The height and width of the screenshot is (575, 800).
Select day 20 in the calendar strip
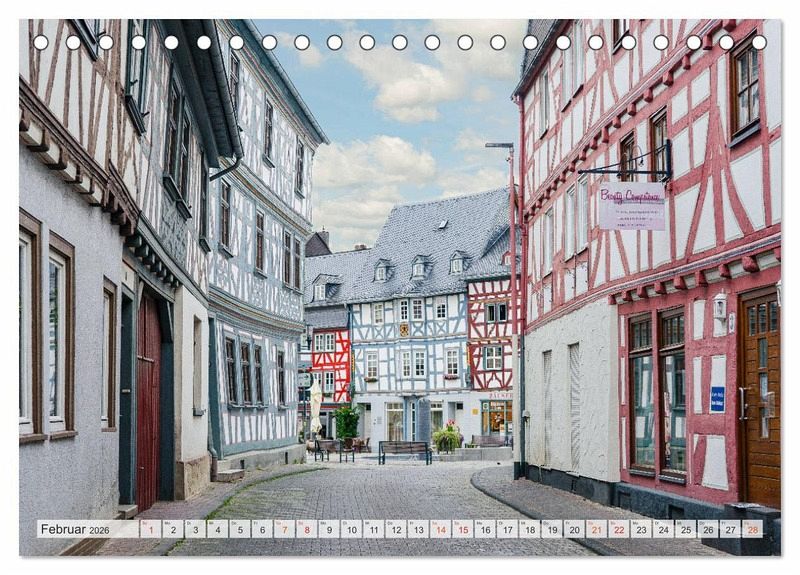point(573,529)
